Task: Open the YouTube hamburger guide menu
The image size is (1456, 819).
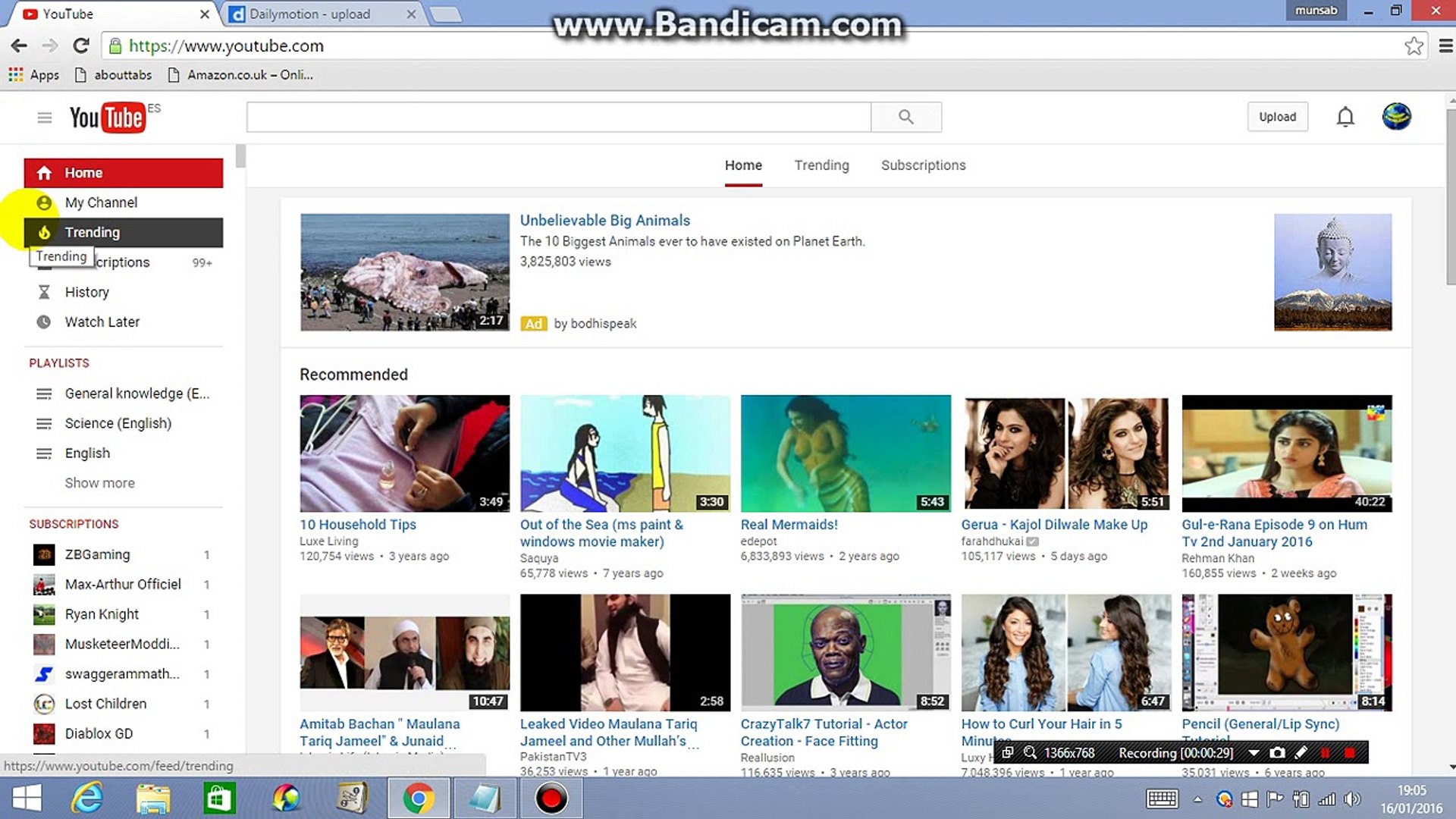Action: coord(45,118)
